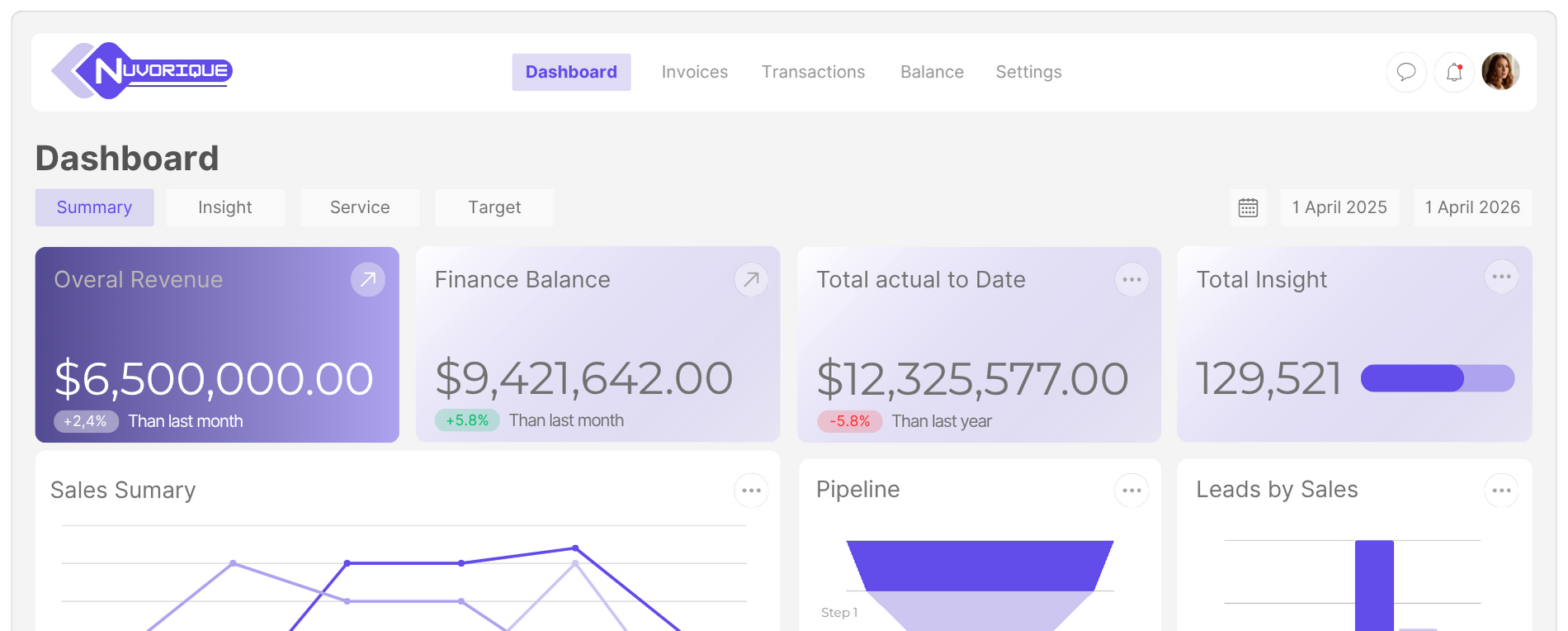Expand Sales Sumary options menu
Viewport: 1568px width, 631px height.
(751, 491)
